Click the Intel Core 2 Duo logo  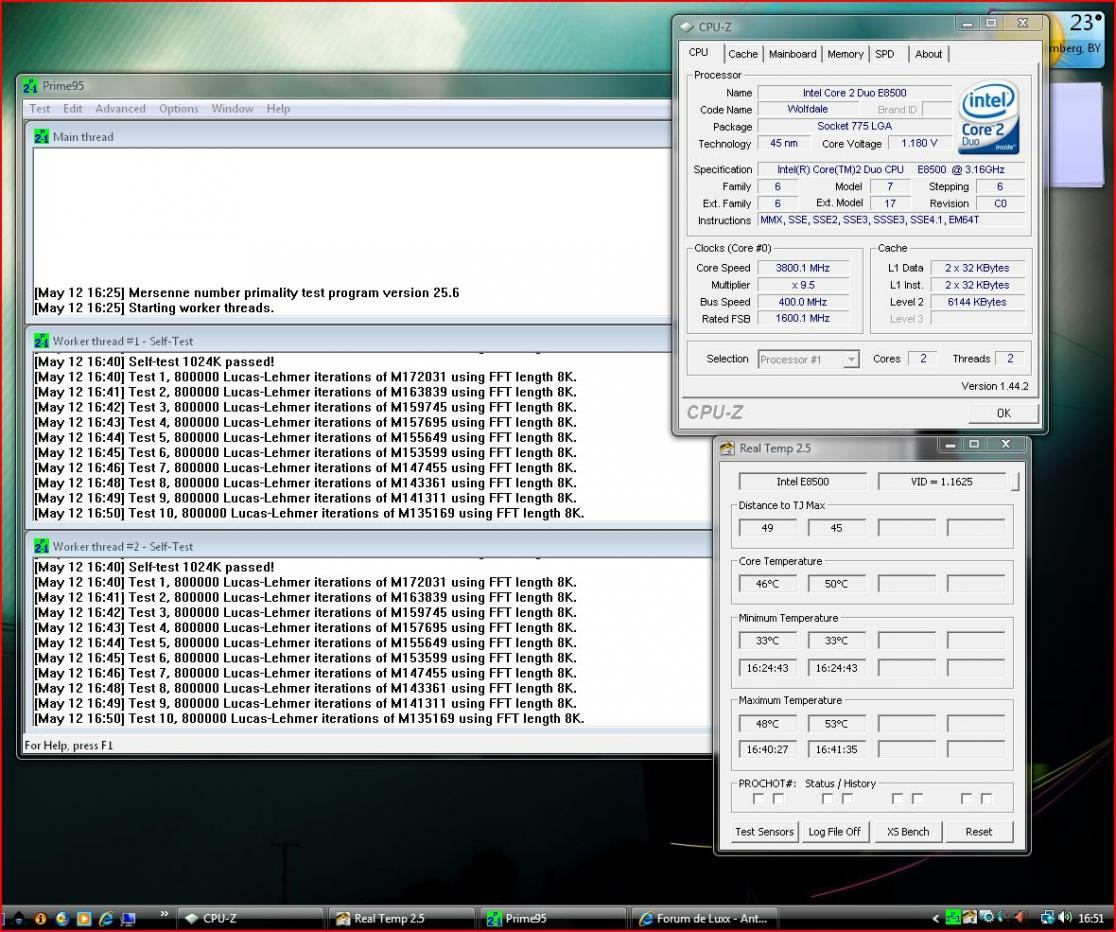(989, 116)
